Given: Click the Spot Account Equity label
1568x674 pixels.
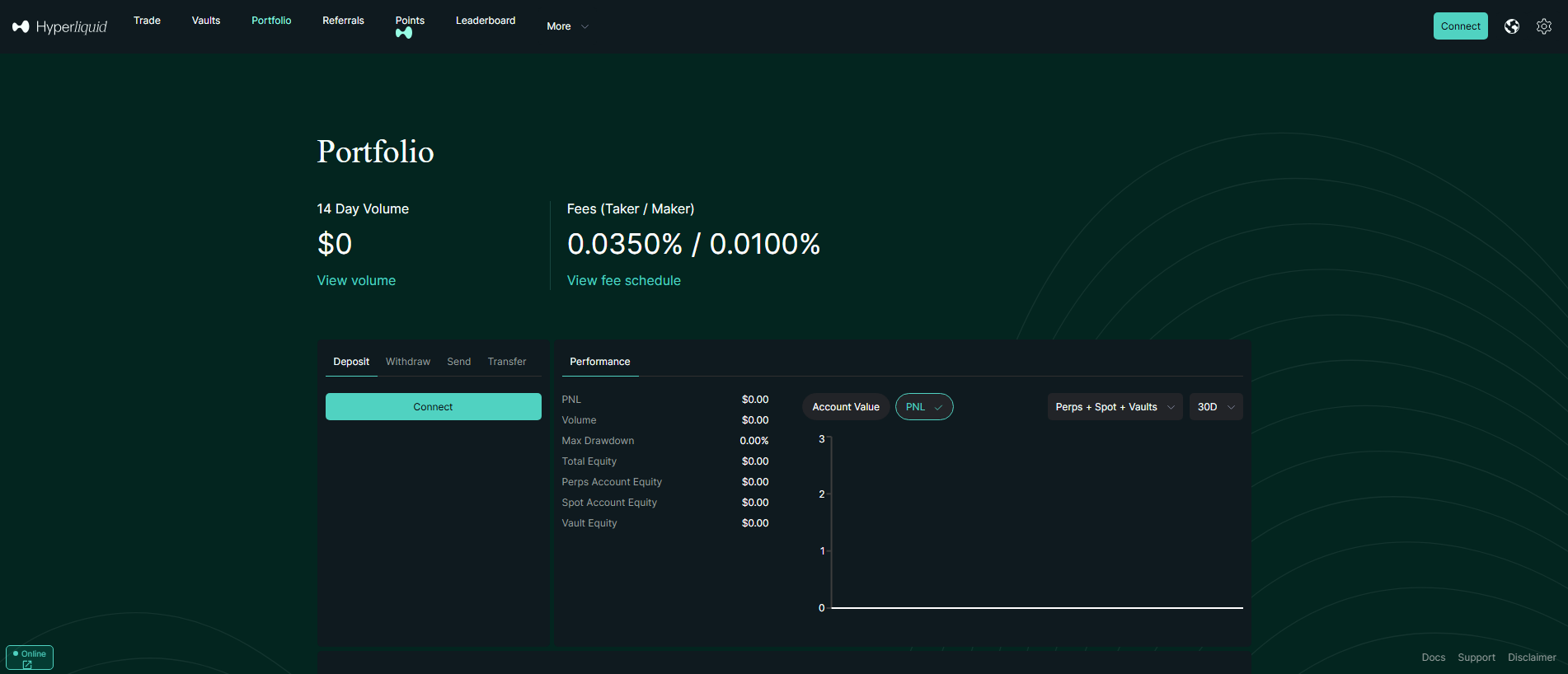Looking at the screenshot, I should (609, 503).
